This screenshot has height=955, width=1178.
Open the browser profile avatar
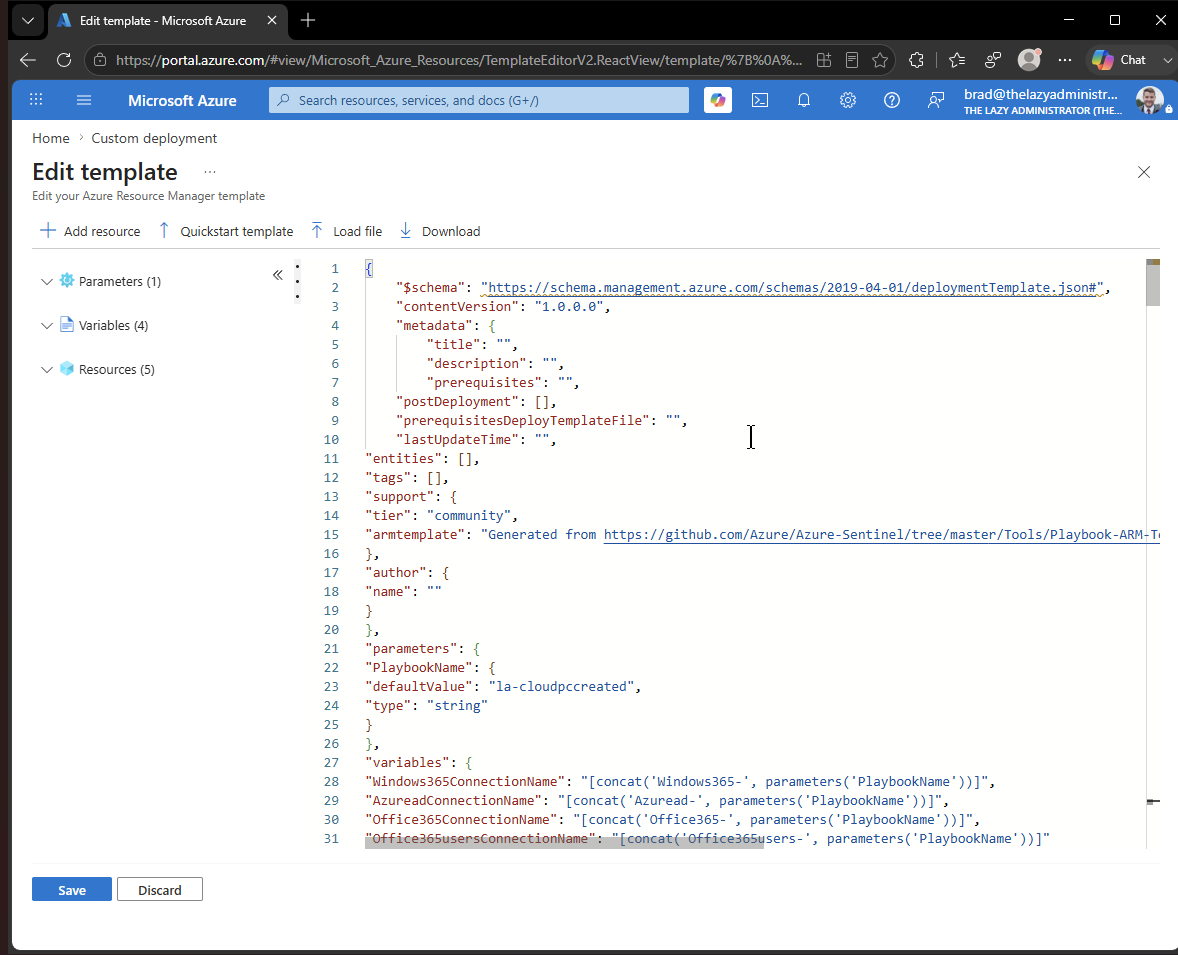click(x=1029, y=59)
